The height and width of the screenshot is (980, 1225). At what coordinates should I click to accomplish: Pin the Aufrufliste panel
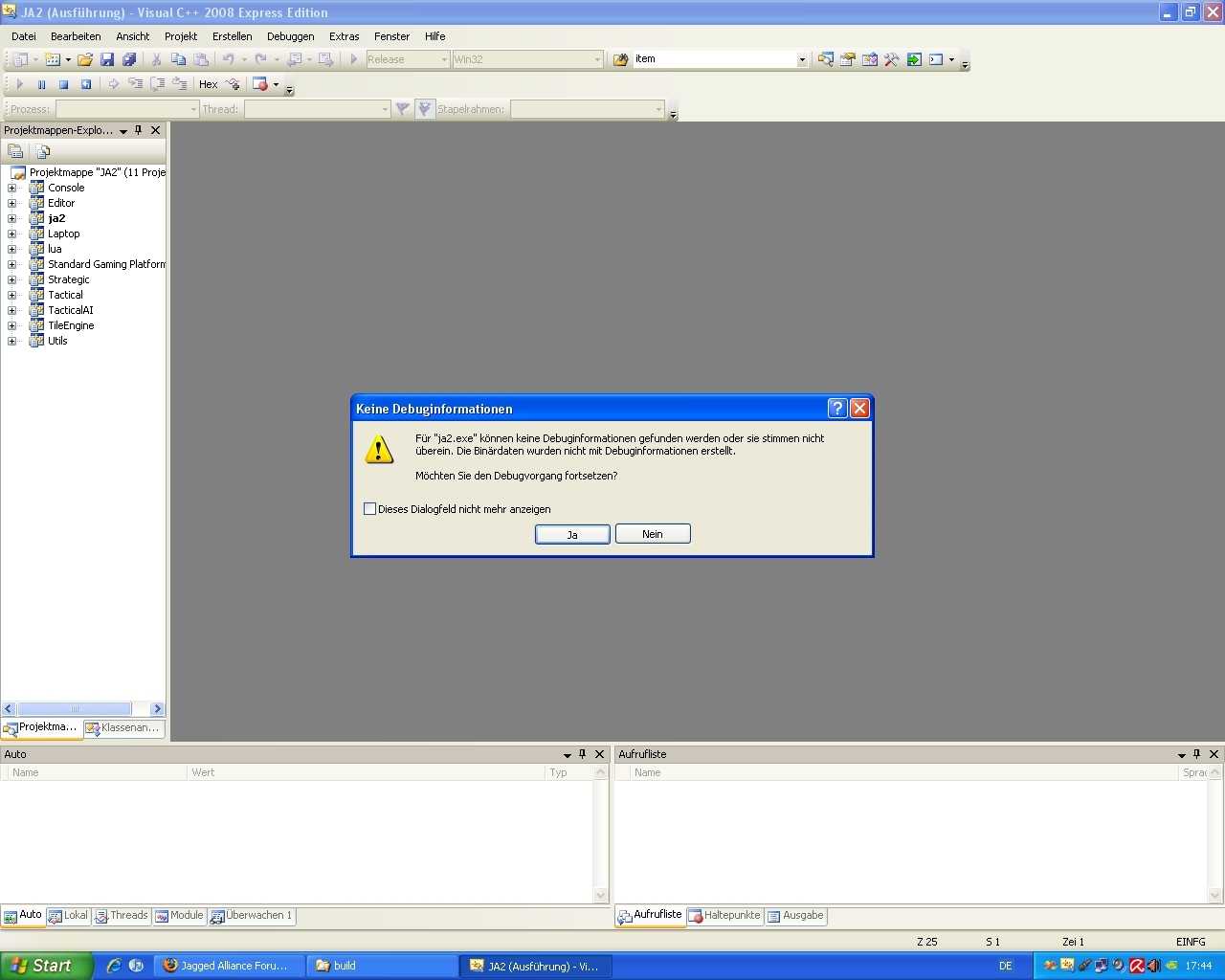pyautogui.click(x=1196, y=754)
